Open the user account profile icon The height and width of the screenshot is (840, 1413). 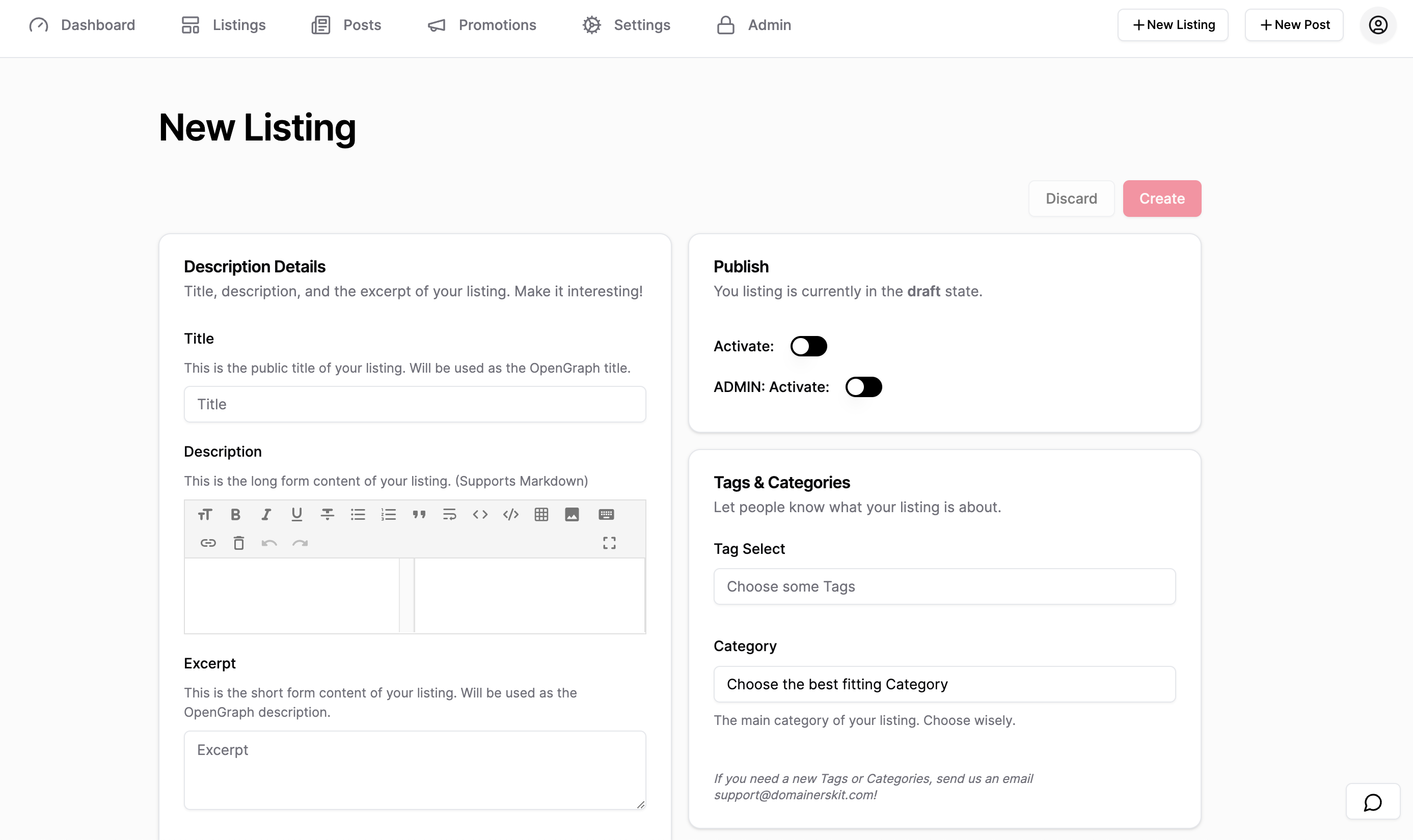click(x=1377, y=25)
